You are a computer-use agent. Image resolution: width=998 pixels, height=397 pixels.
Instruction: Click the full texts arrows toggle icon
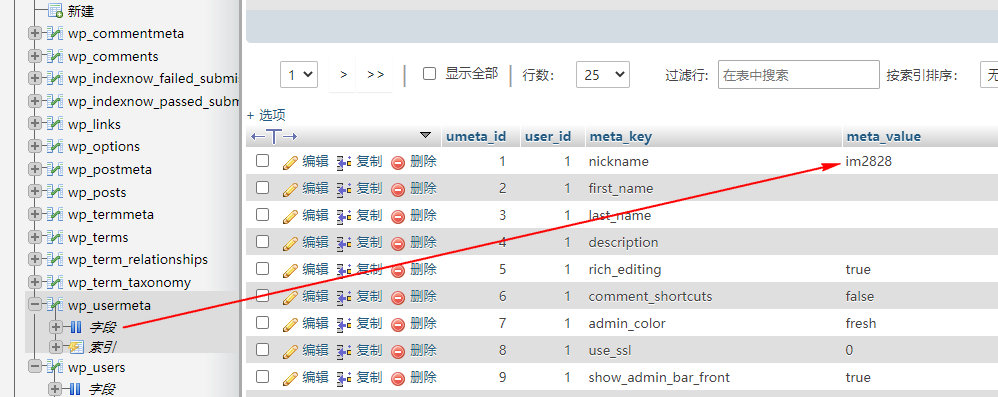click(x=274, y=136)
